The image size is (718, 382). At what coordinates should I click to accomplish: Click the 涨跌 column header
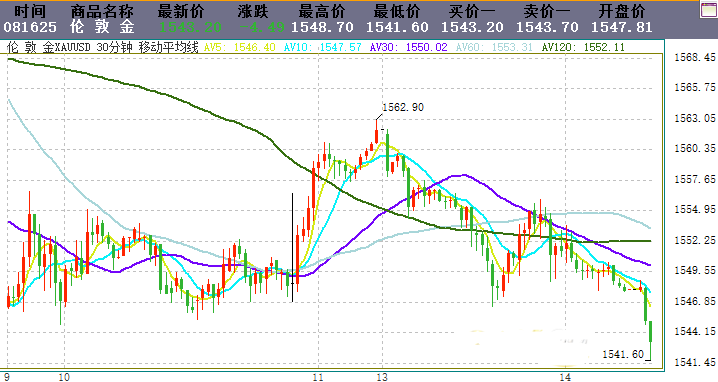click(253, 11)
